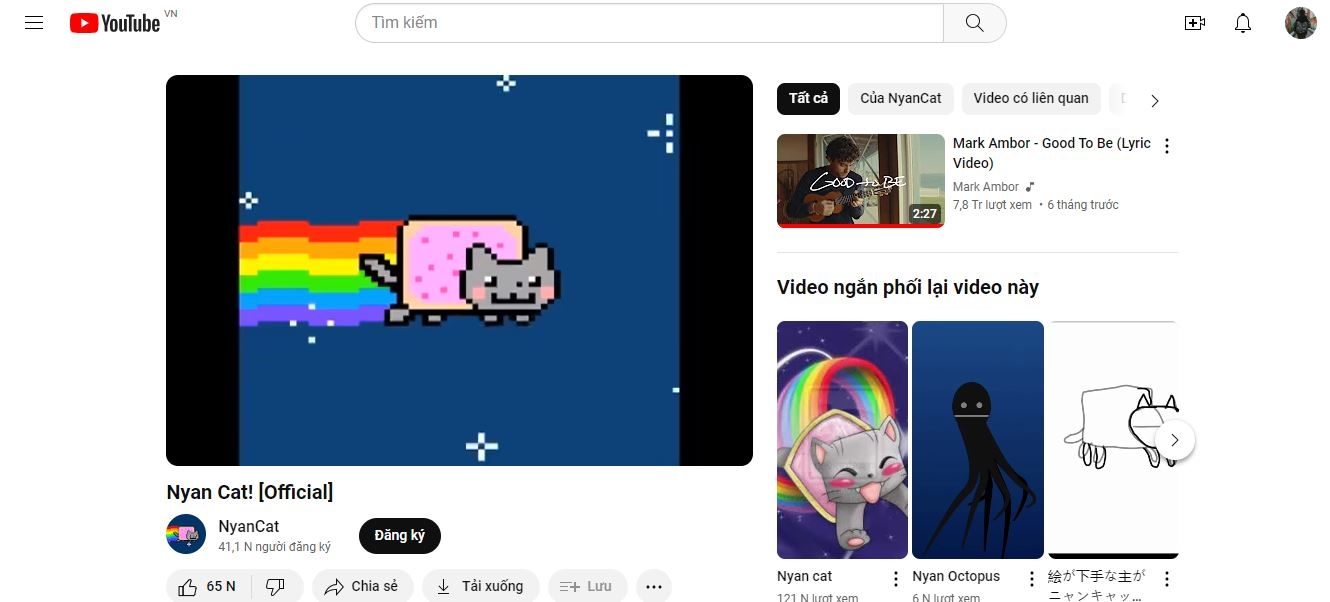
Task: Open options menu for Mark Ambor video
Action: pyautogui.click(x=1166, y=146)
